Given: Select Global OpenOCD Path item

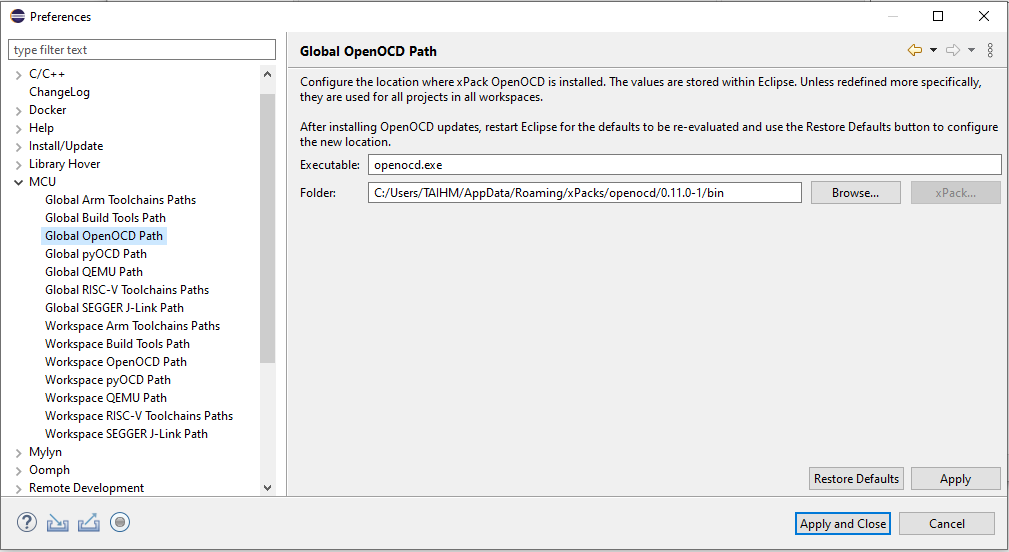Looking at the screenshot, I should [x=104, y=236].
